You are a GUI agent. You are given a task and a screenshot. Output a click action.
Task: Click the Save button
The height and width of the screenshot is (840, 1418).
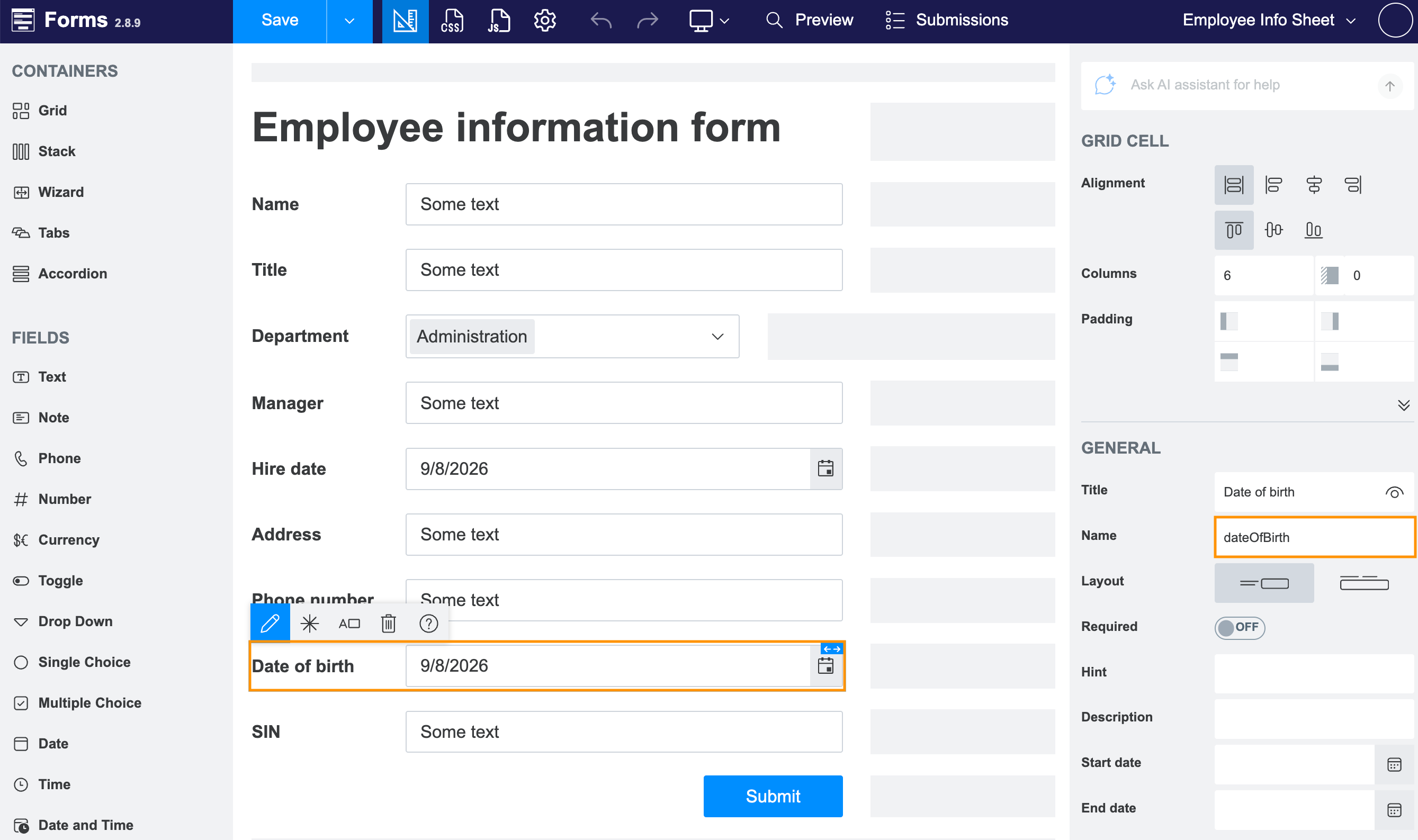280,21
